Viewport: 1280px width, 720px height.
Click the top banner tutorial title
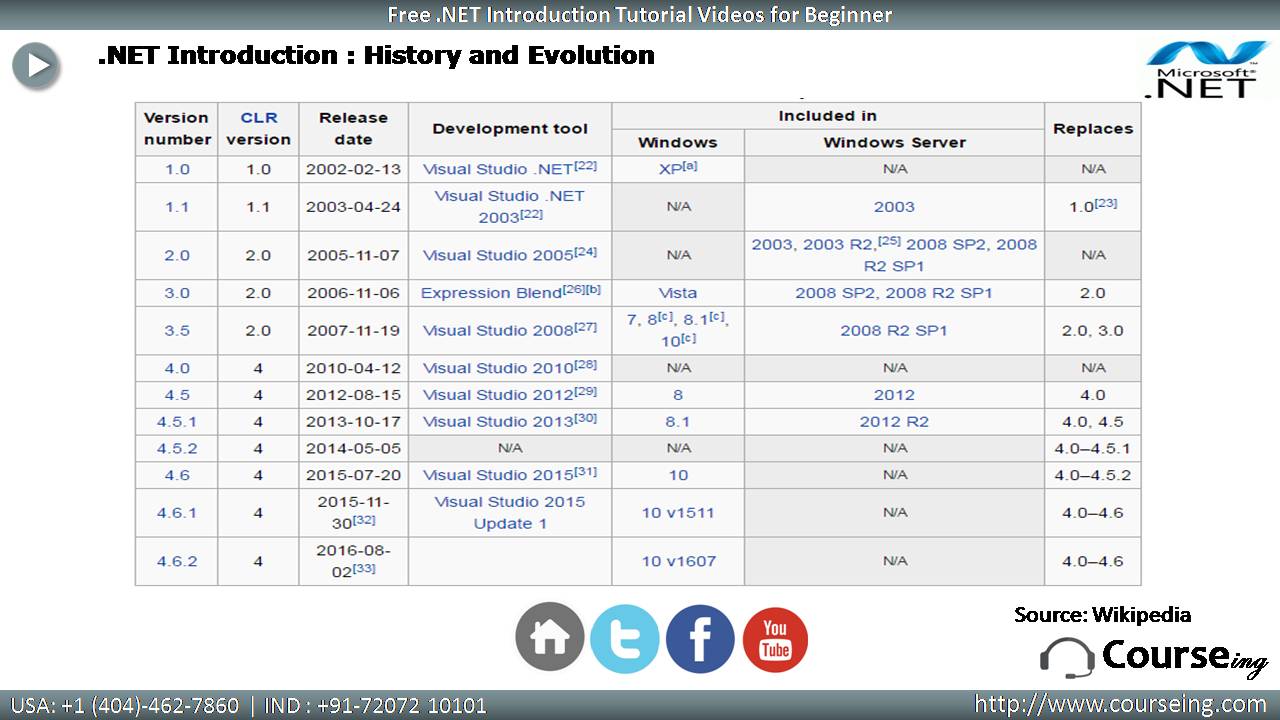(x=640, y=15)
